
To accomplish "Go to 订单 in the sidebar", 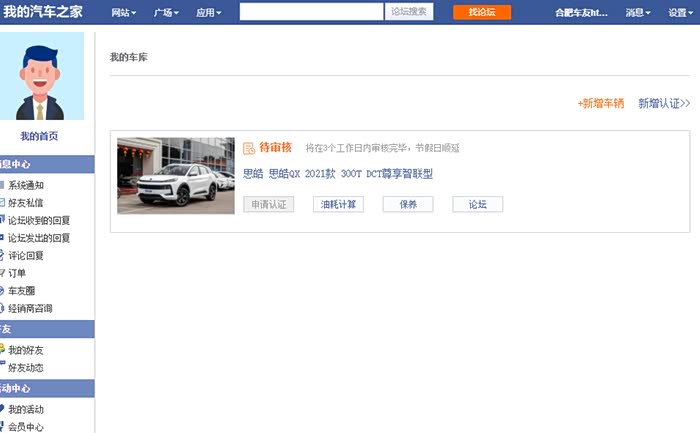I will pos(17,273).
